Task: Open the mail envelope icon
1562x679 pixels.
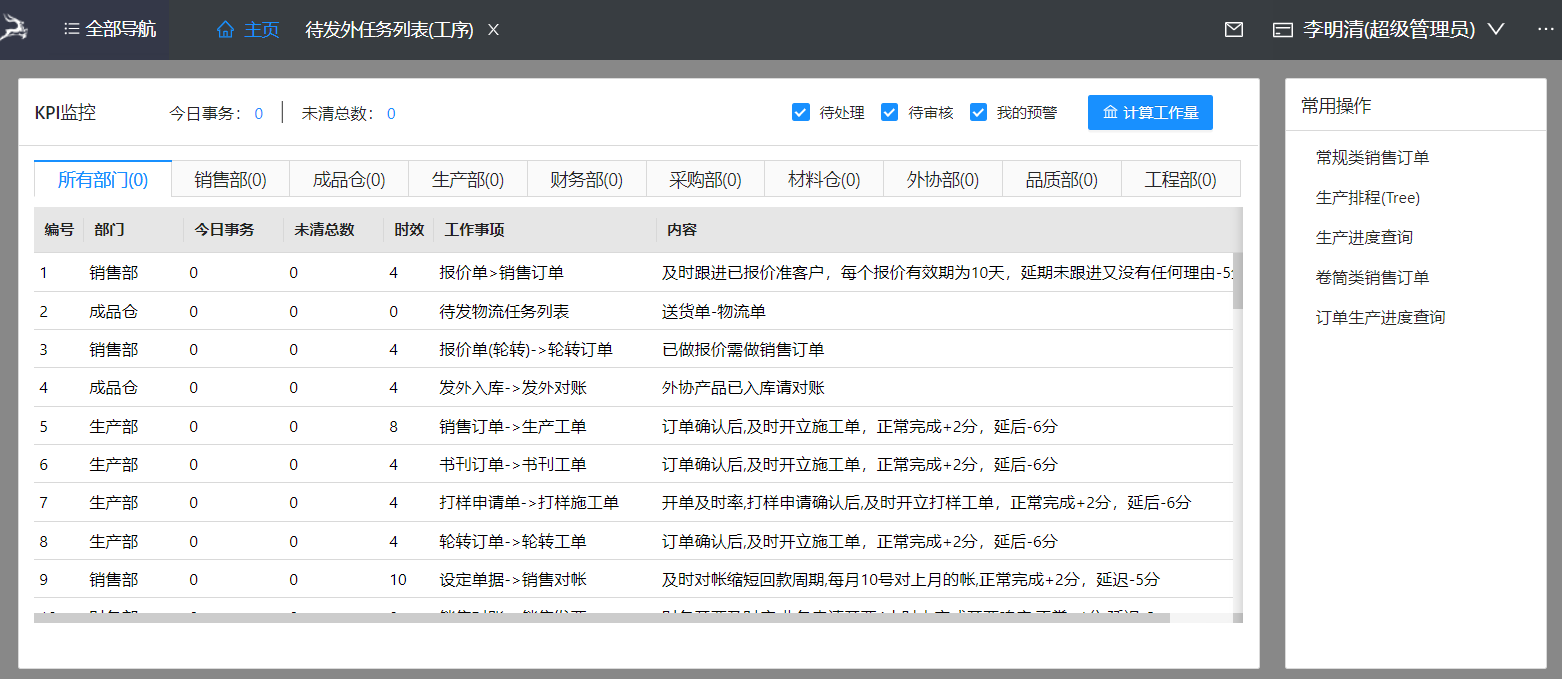Action: point(1234,30)
